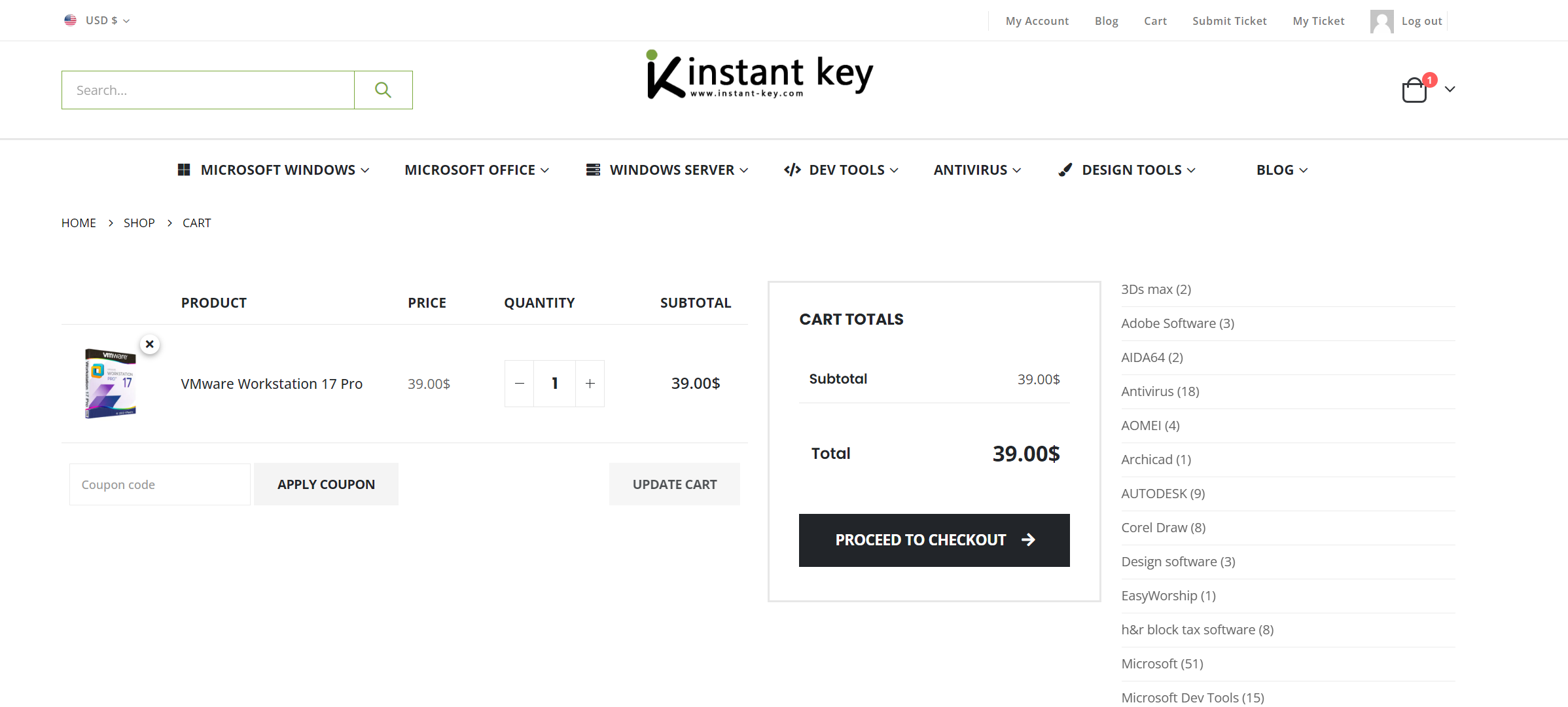Click the user avatar icon
1568x707 pixels.
[1381, 21]
